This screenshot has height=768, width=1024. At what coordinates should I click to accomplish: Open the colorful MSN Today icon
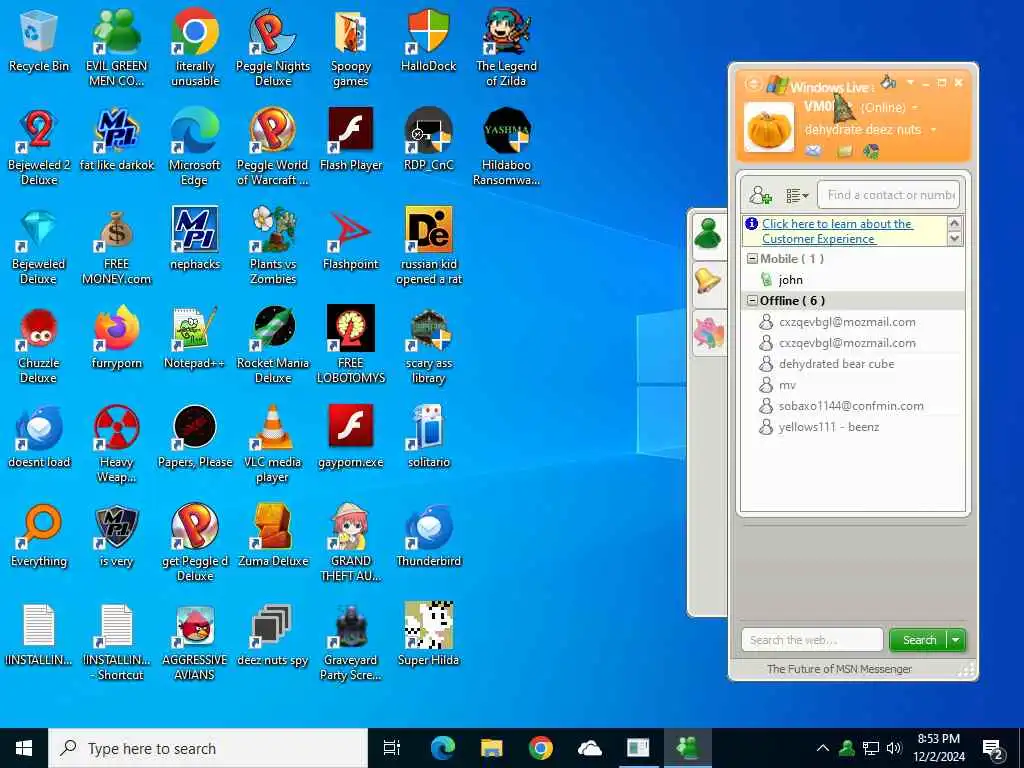coord(871,151)
